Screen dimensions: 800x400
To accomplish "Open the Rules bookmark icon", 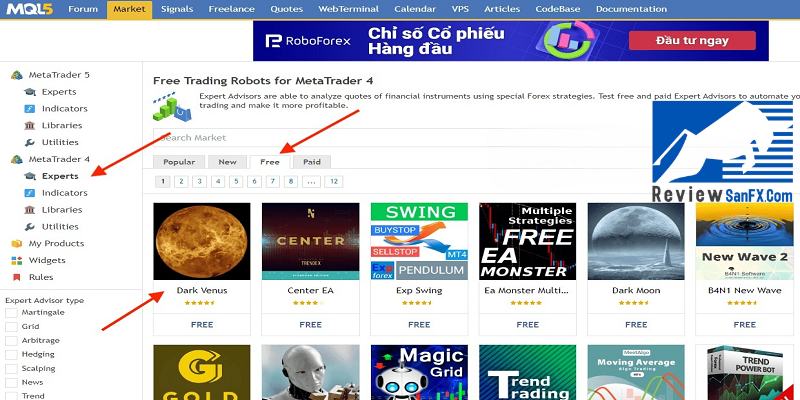I will [x=17, y=277].
